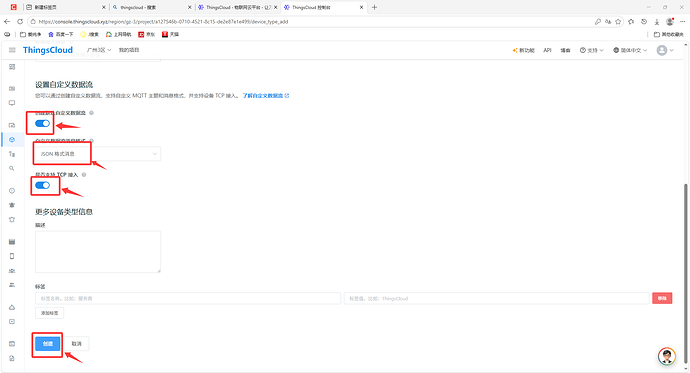Open the 天猫 bookmark
This screenshot has width=690, height=373.
[170, 34]
